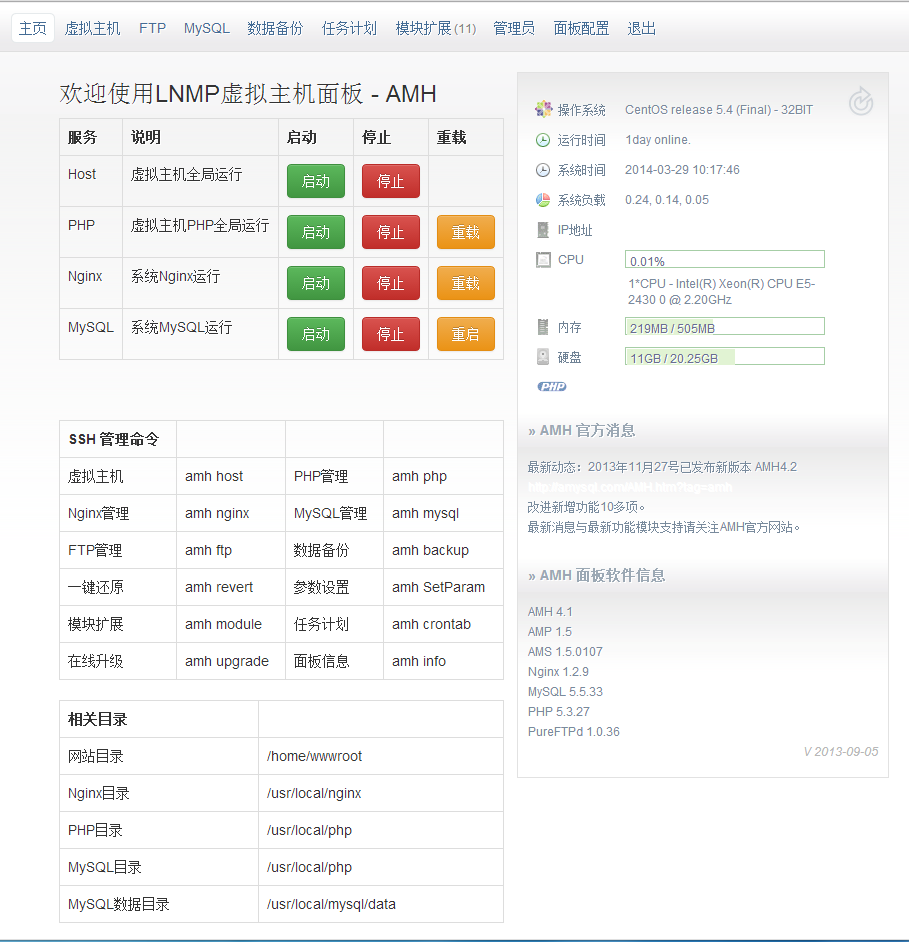This screenshot has height=942, width=909.
Task: Click the hard disk icon beside 硬盘
Action: click(x=543, y=357)
